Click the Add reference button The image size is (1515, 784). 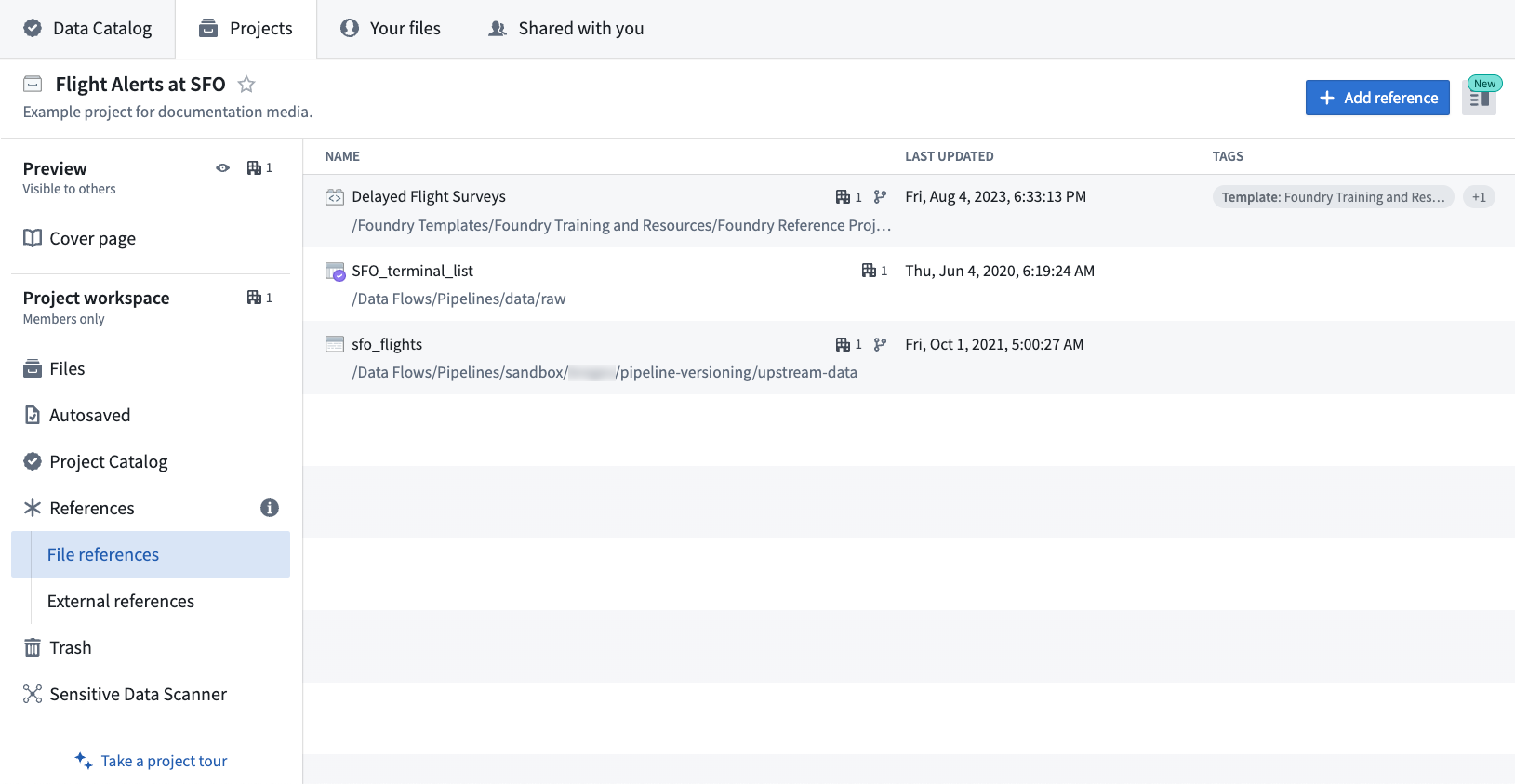(1377, 98)
